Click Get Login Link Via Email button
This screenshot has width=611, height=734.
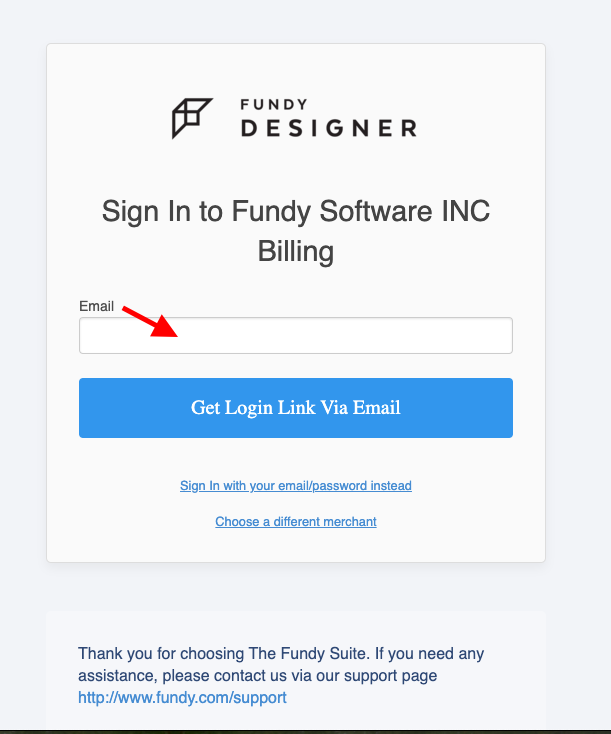click(x=296, y=408)
